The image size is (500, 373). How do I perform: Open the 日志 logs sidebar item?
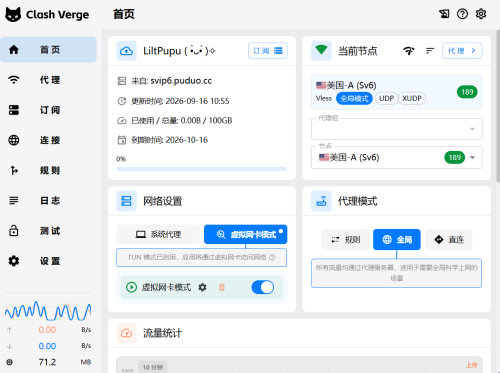[x=48, y=201]
